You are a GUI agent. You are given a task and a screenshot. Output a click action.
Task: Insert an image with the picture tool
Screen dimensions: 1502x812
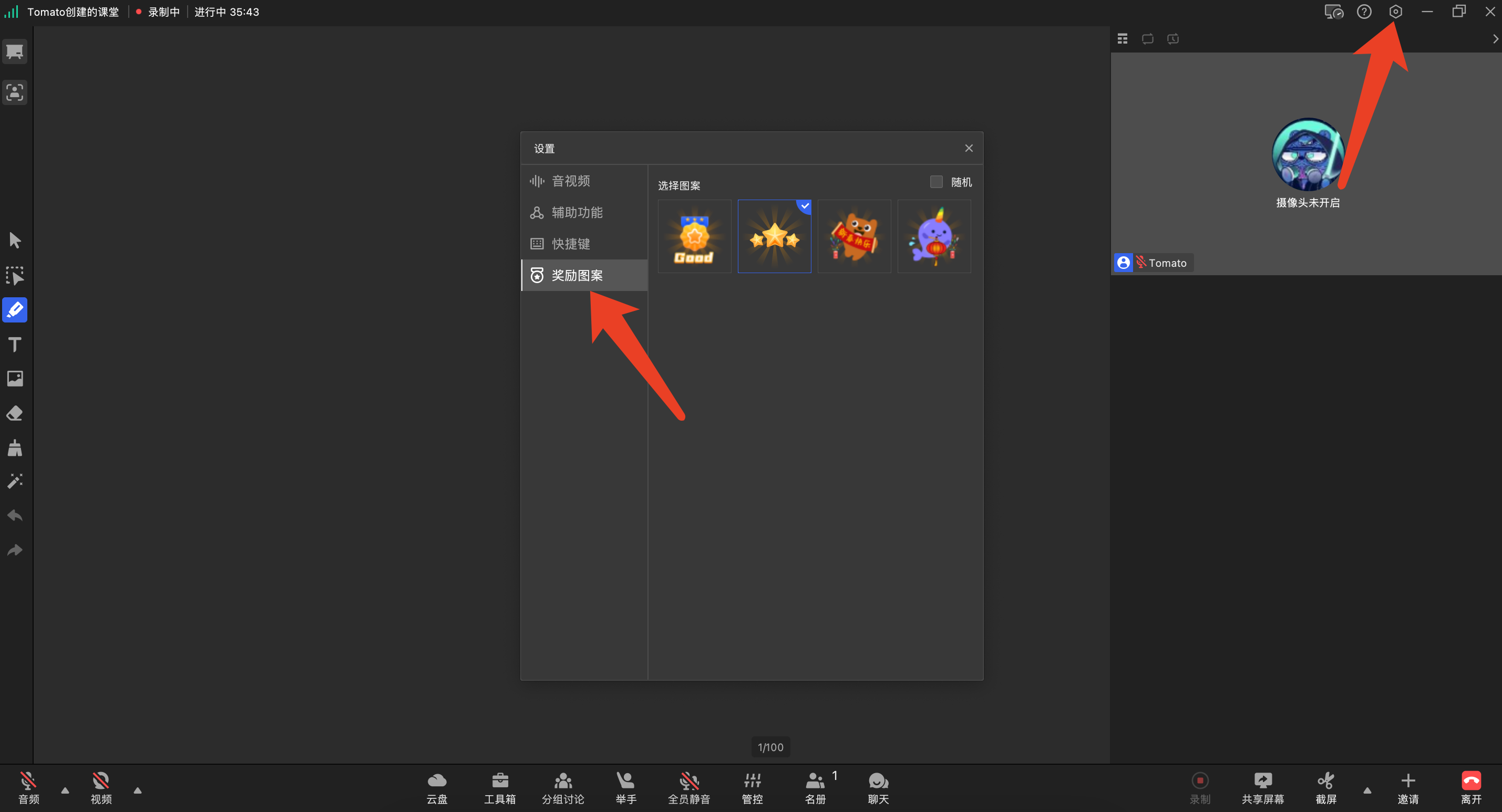pyautogui.click(x=15, y=379)
